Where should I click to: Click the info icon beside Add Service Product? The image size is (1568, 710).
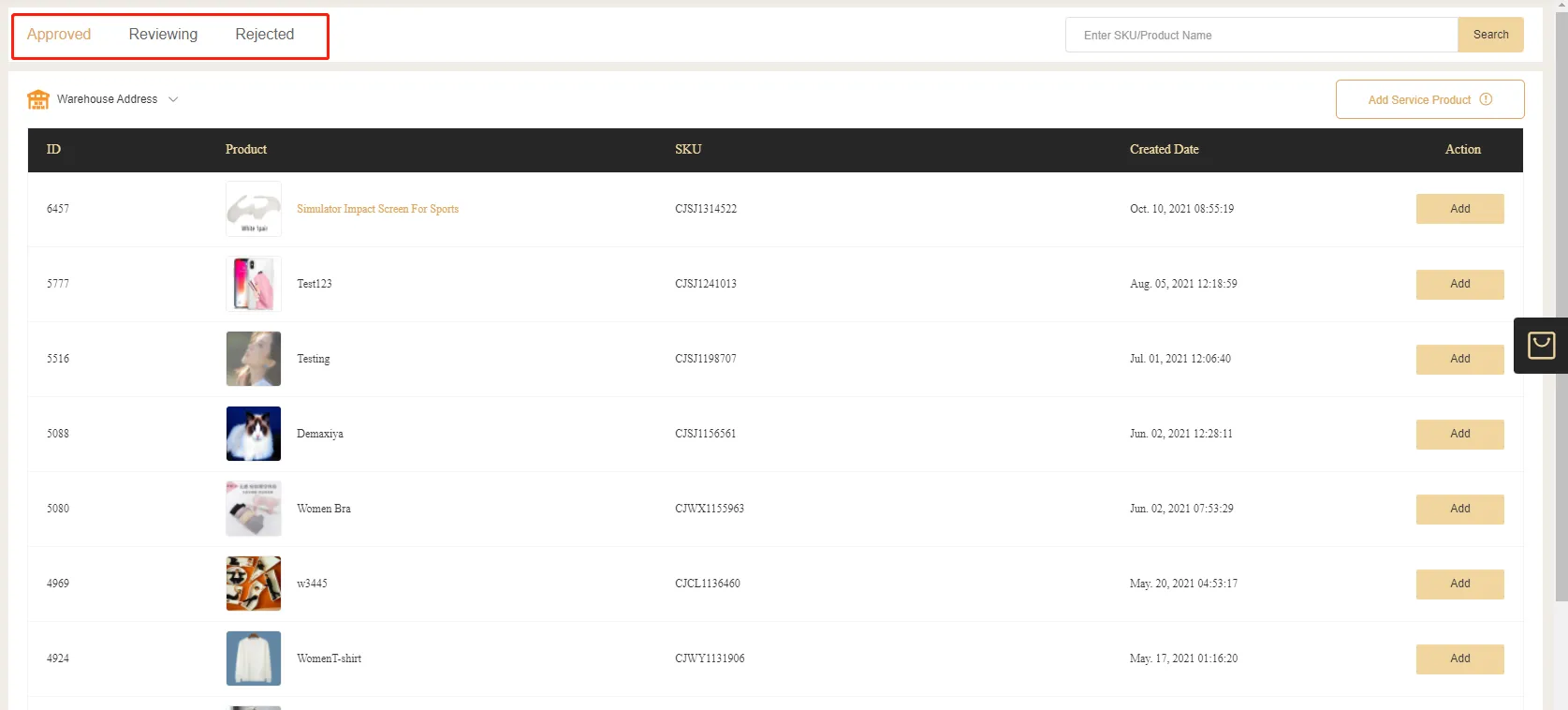(1486, 99)
